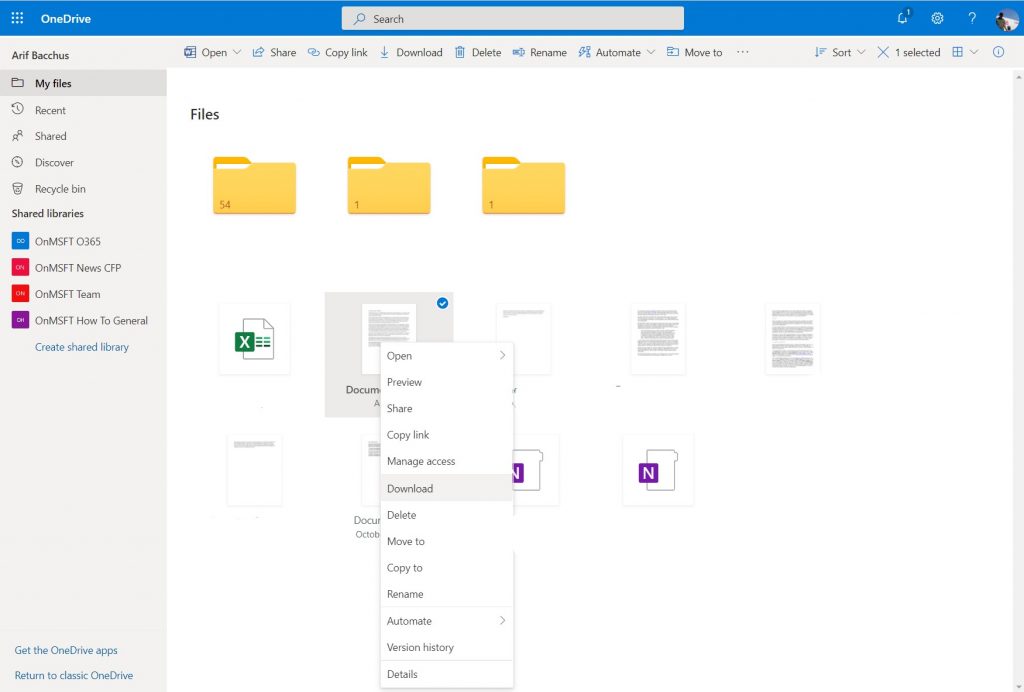The image size is (1024, 692).
Task: Click Move to in the toolbar
Action: tap(694, 52)
